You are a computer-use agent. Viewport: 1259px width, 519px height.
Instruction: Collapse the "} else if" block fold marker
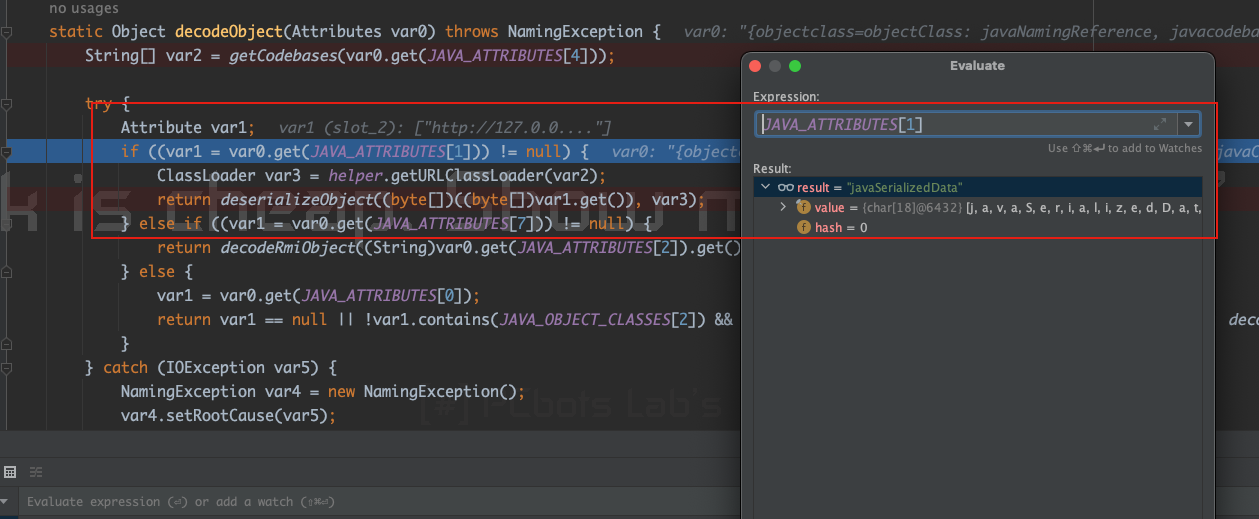[7, 224]
